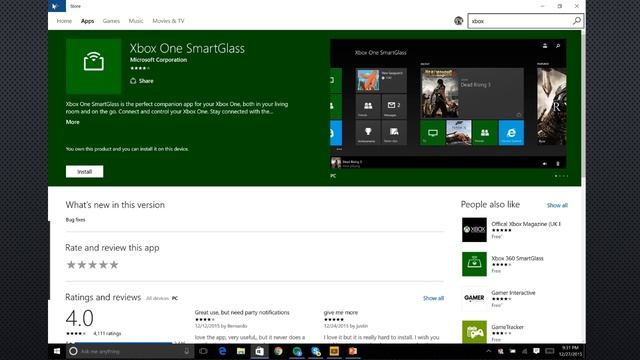Image resolution: width=640 pixels, height=360 pixels.
Task: Open Official Xbox Magazine app icon
Action: [474, 230]
